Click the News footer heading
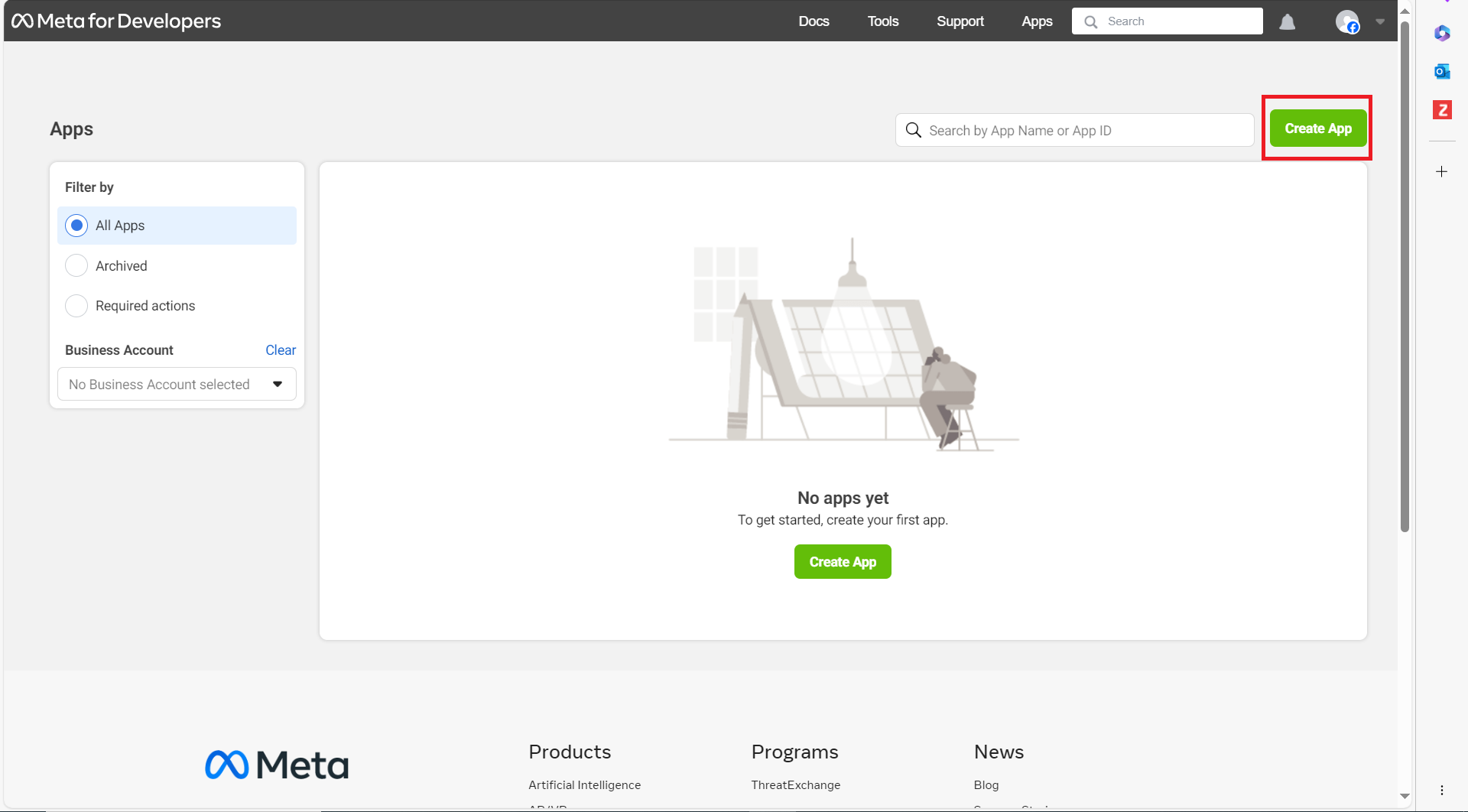This screenshot has width=1468, height=812. click(x=999, y=752)
